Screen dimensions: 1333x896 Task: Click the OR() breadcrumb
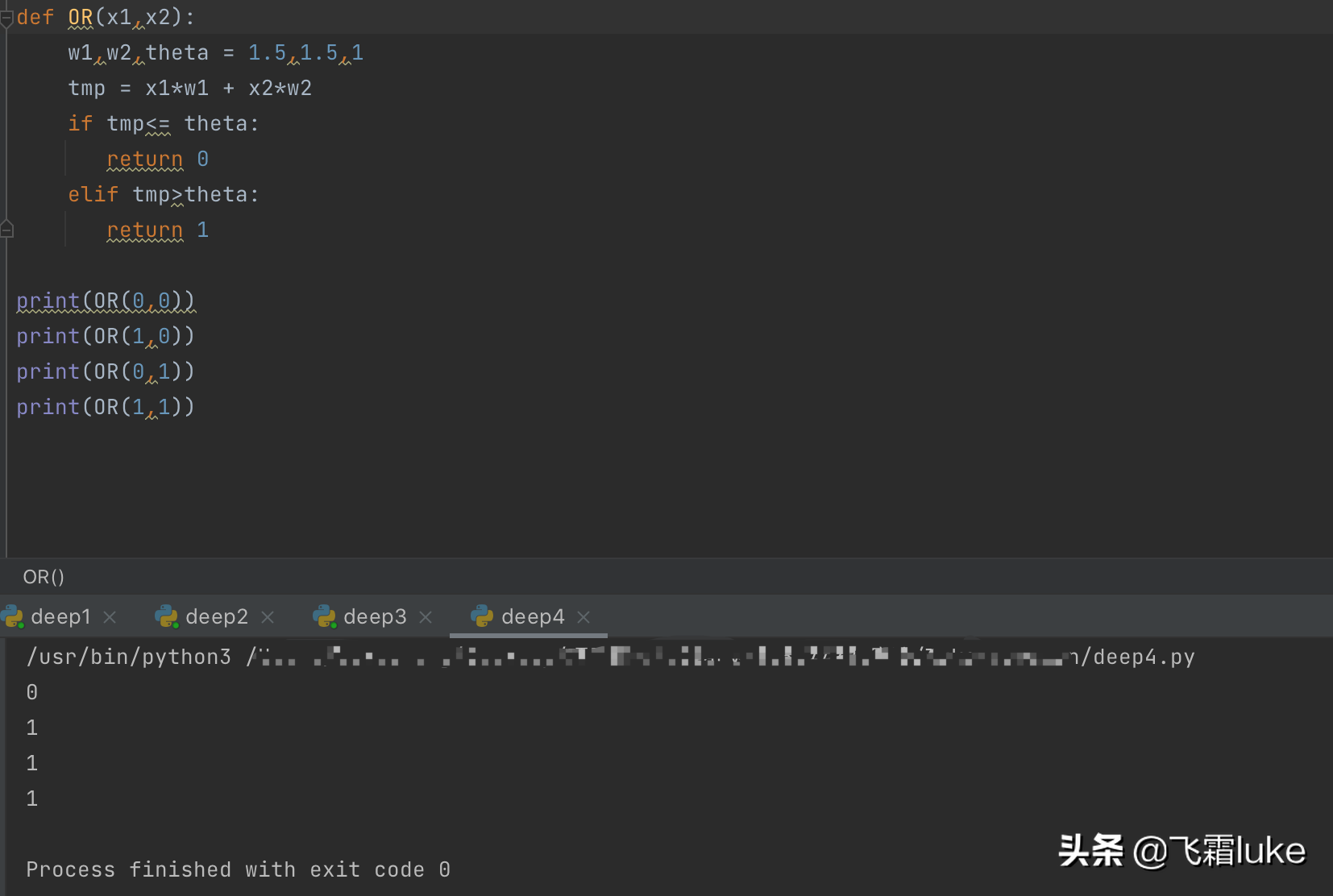pos(44,577)
